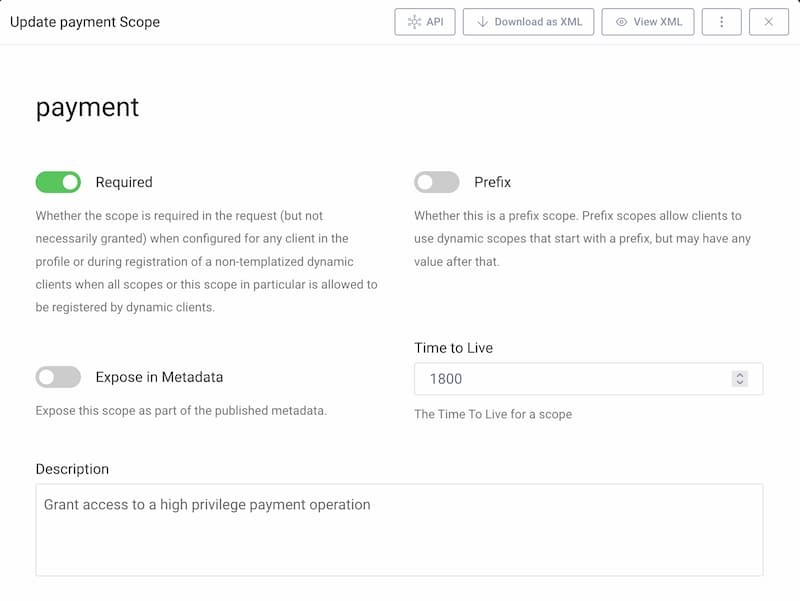Image resolution: width=800 pixels, height=601 pixels.
Task: Disable the Required toggle
Action: 58,182
